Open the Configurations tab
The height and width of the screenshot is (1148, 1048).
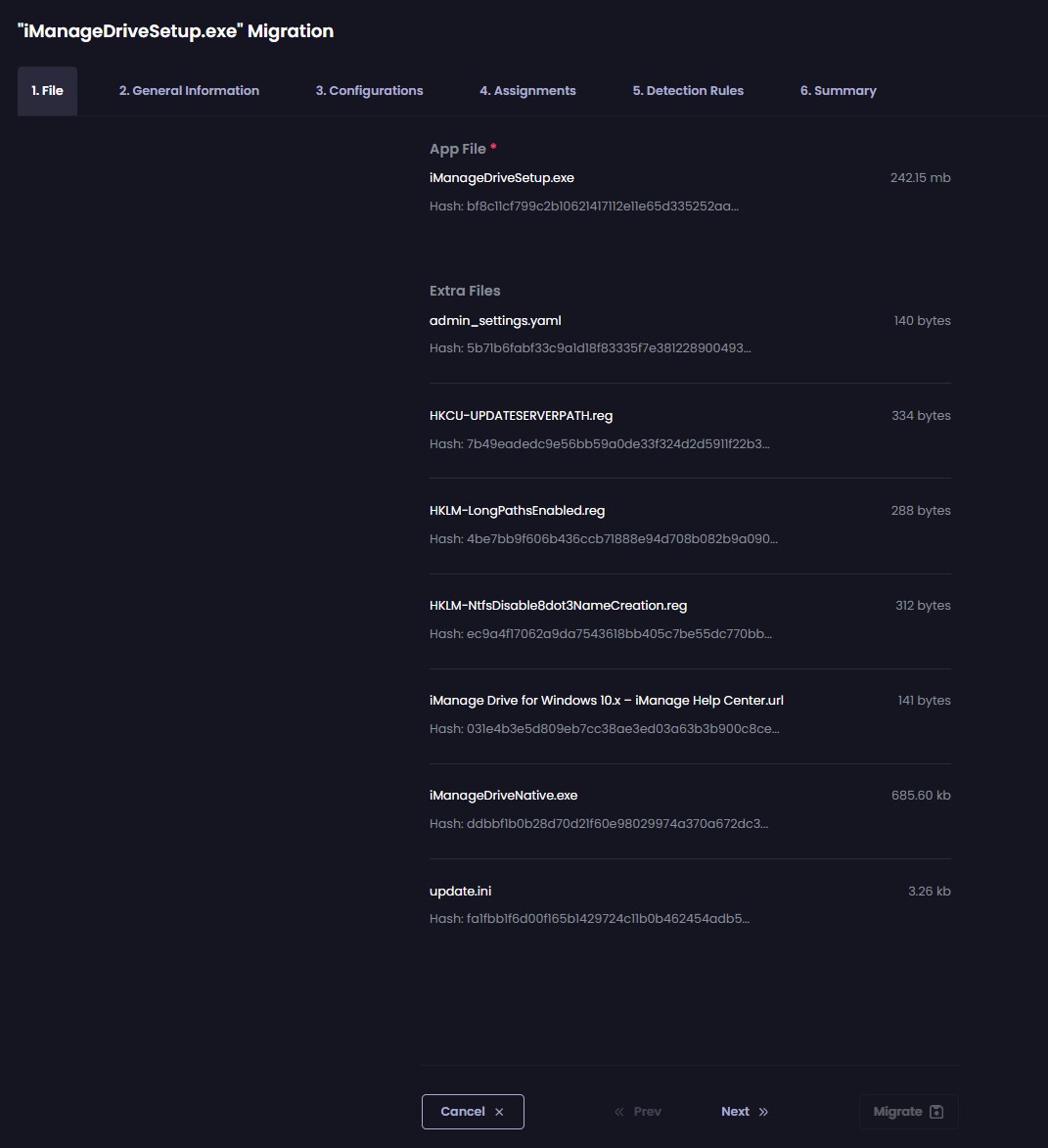click(369, 90)
